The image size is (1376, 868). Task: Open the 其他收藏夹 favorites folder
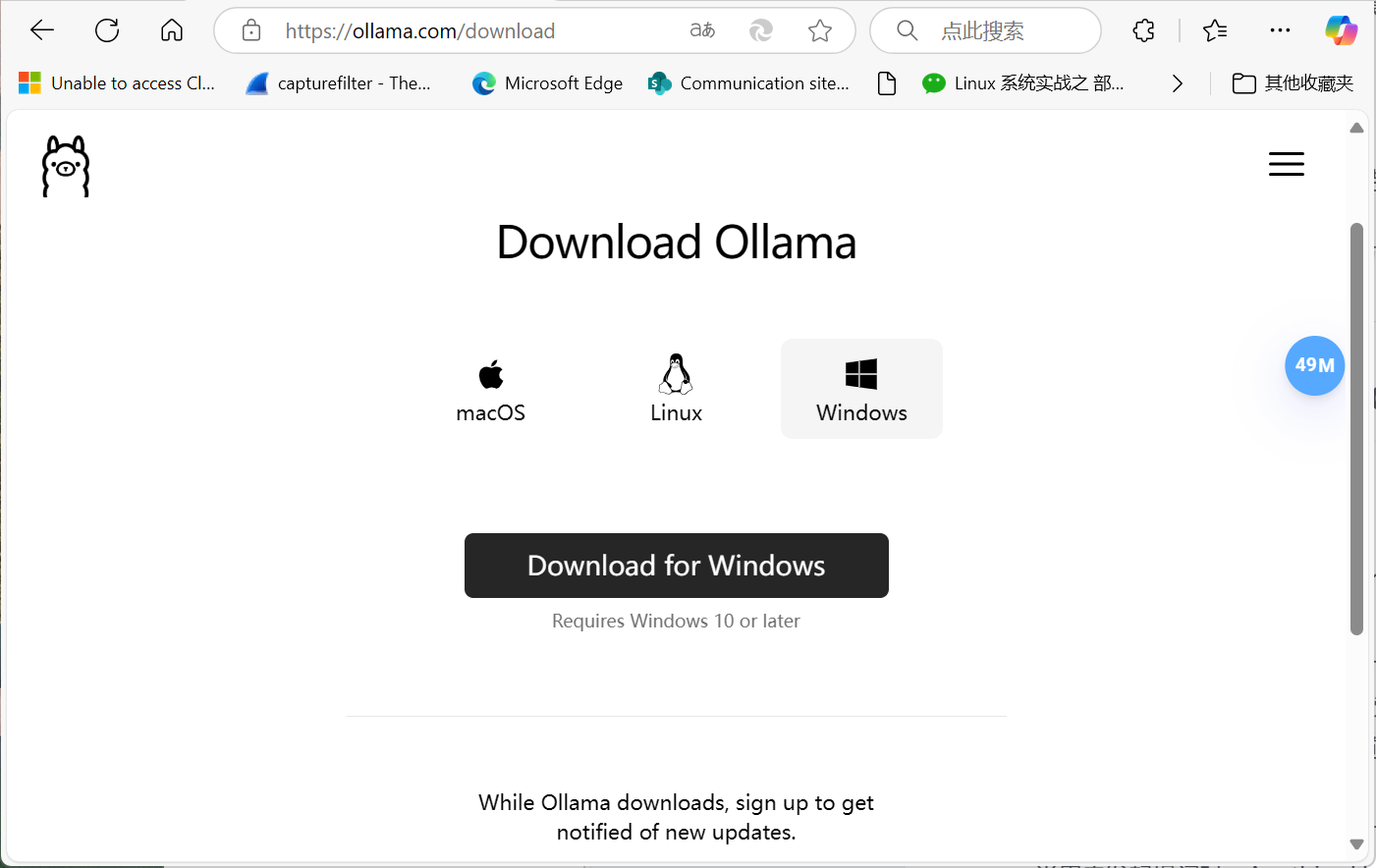1293,83
